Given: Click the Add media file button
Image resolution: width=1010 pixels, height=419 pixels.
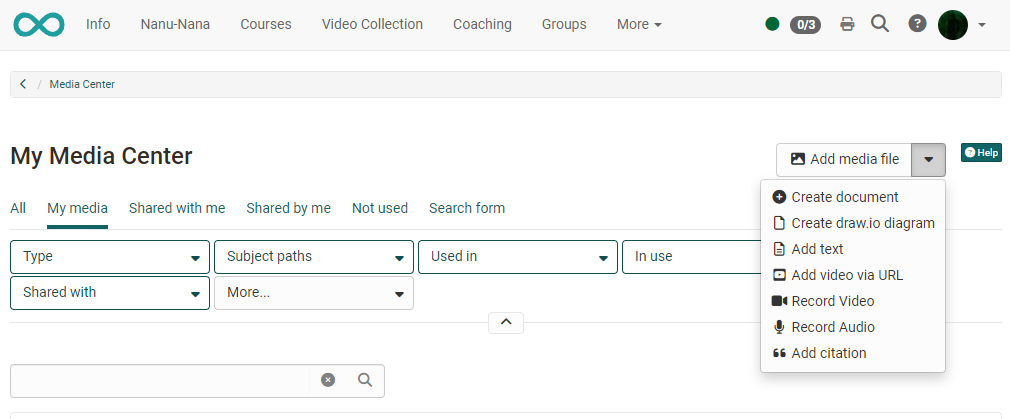Looking at the screenshot, I should (x=844, y=159).
